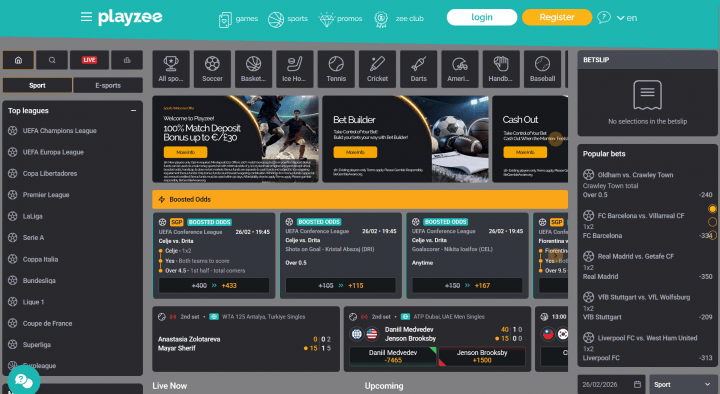Open the help question bubble icon
Image resolution: width=720 pixels, height=394 pixels.
pyautogui.click(x=604, y=17)
